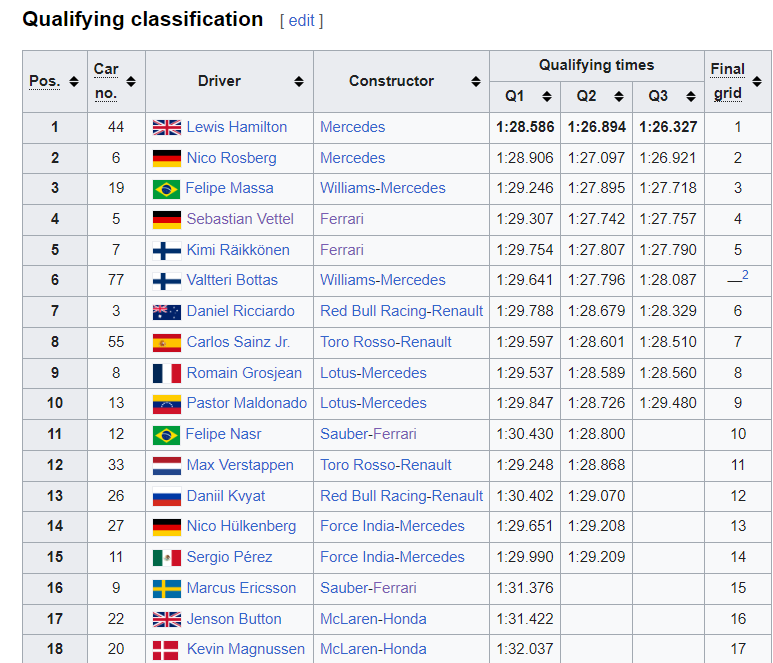The image size is (773, 663).
Task: Sort table by Pos. column arrows
Action: click(74, 81)
